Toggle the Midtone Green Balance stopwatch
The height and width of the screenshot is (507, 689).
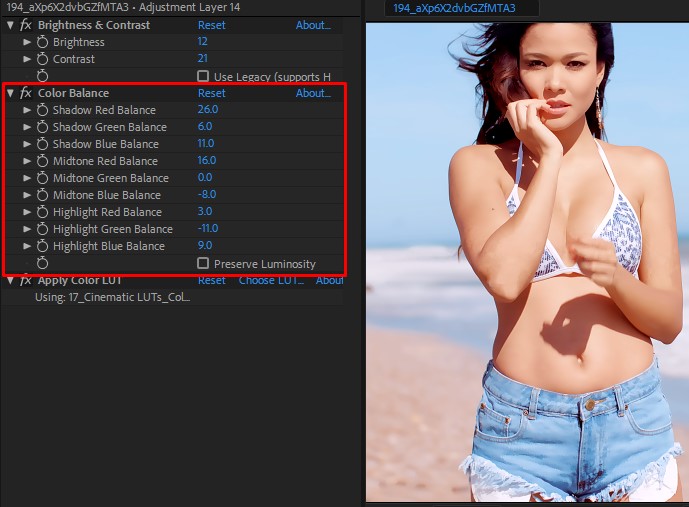click(42, 178)
